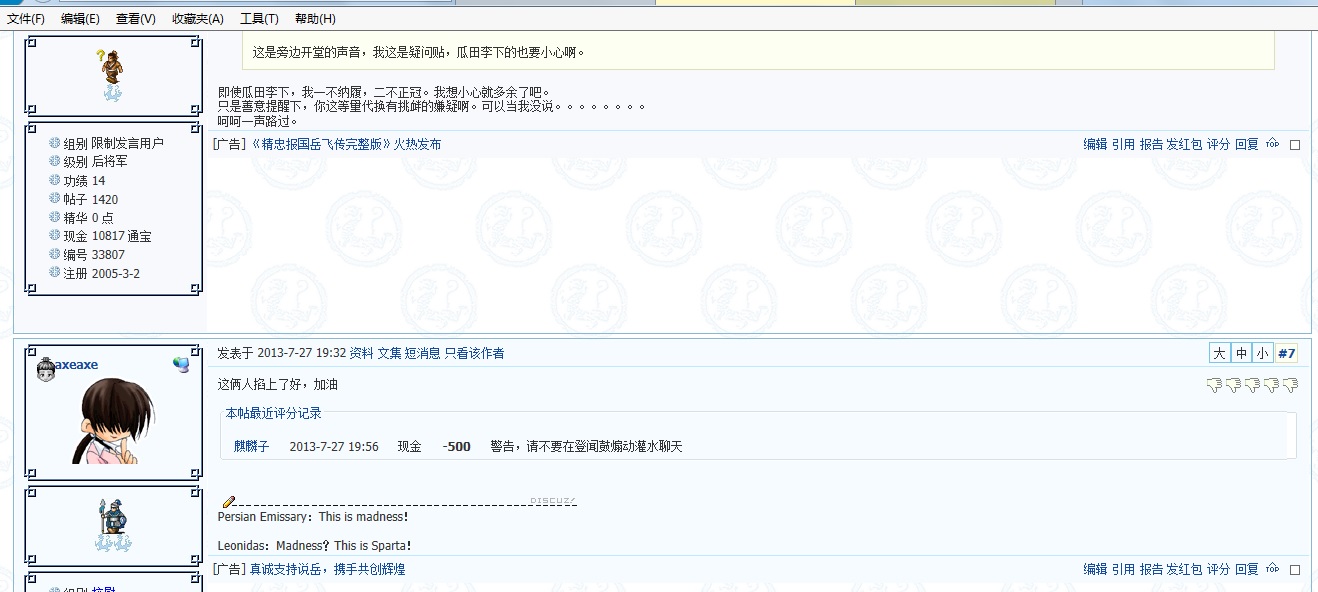Click the third thumbs-down icon in post #7
The image size is (1318, 592).
[1253, 385]
